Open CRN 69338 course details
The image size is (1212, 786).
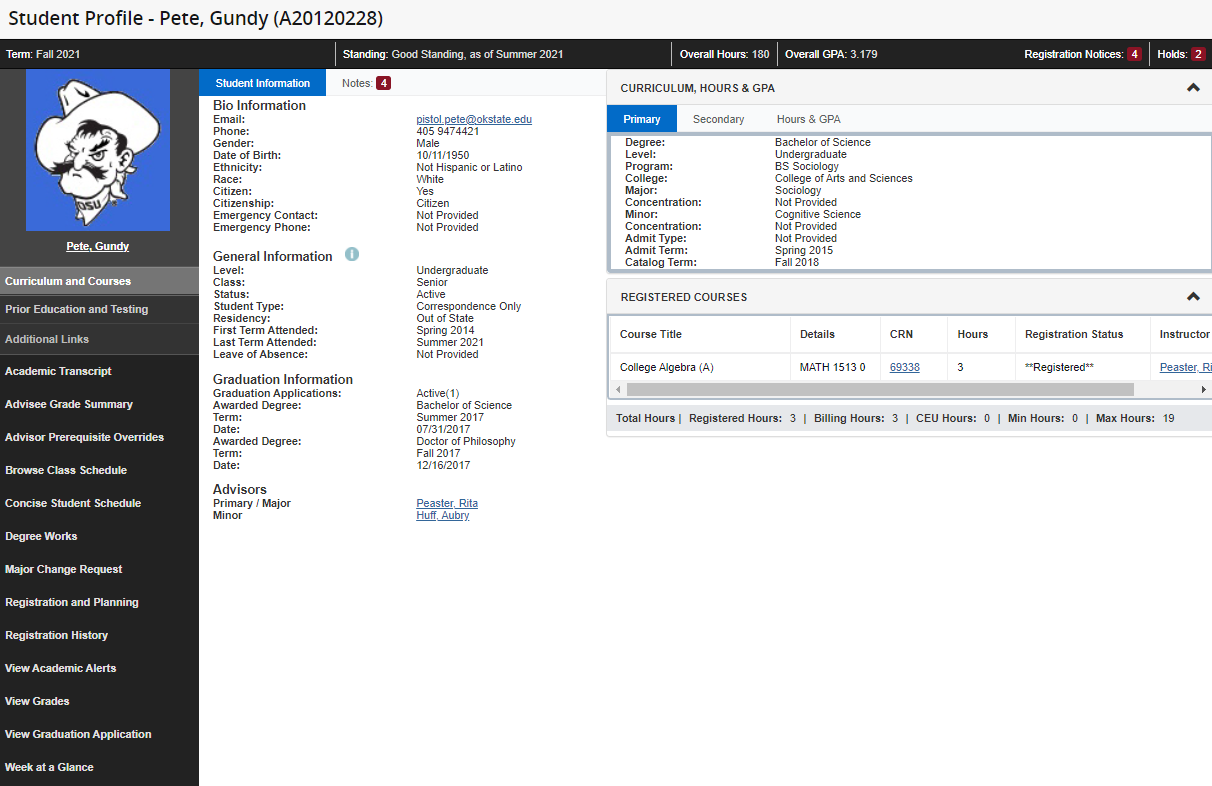point(902,367)
